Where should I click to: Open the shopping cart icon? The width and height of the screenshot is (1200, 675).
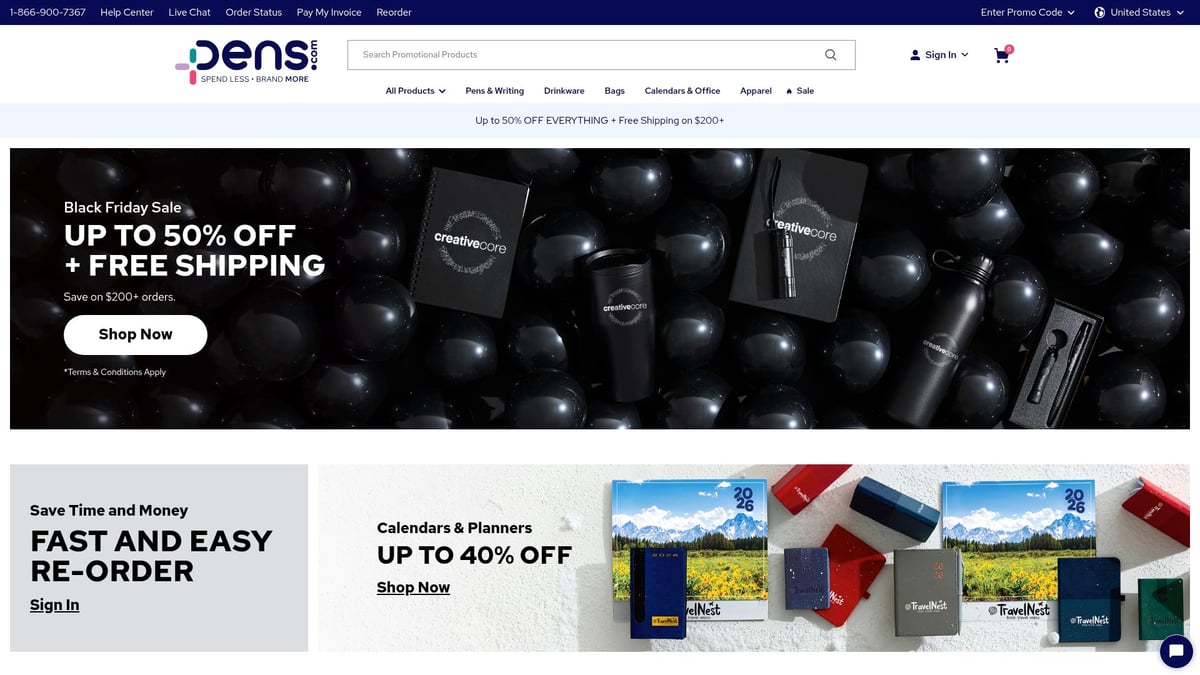[x=1002, y=55]
